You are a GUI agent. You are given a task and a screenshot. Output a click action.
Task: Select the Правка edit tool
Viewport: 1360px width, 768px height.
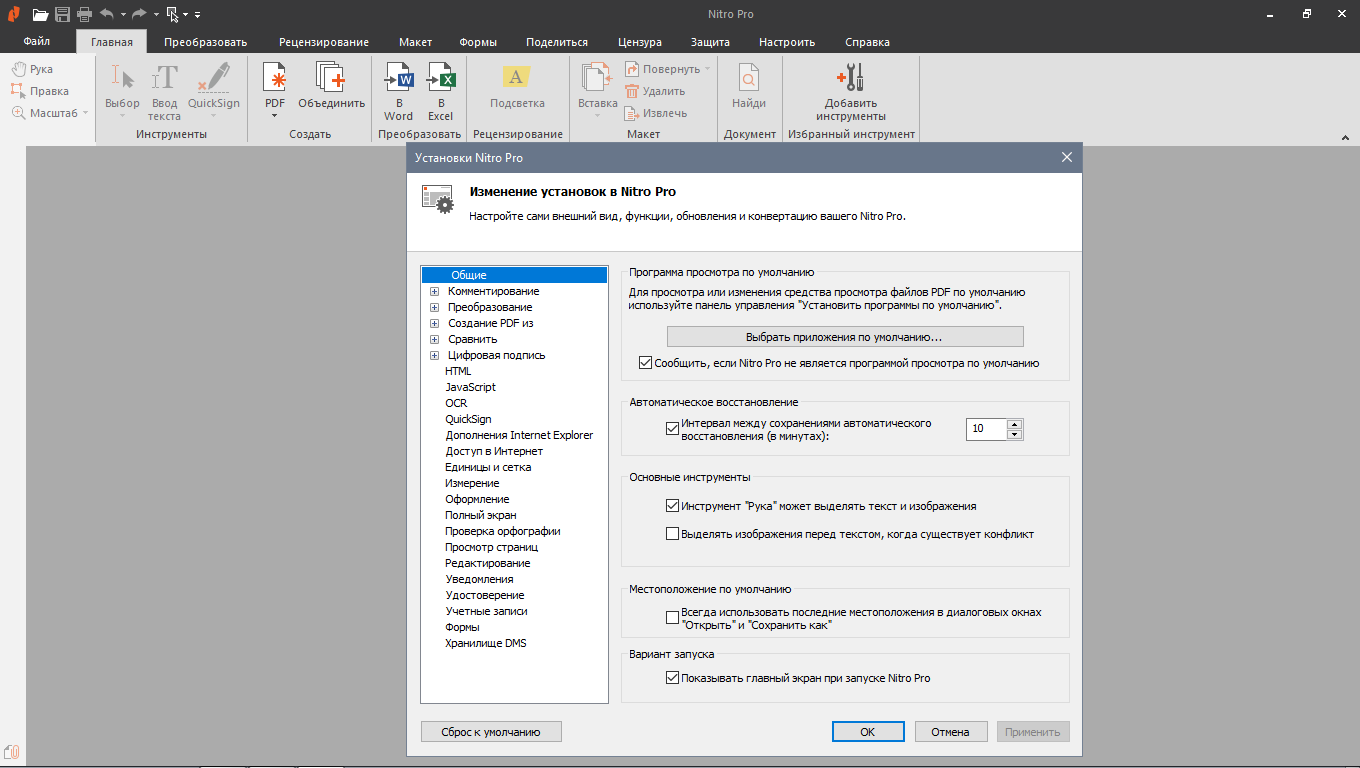point(40,91)
